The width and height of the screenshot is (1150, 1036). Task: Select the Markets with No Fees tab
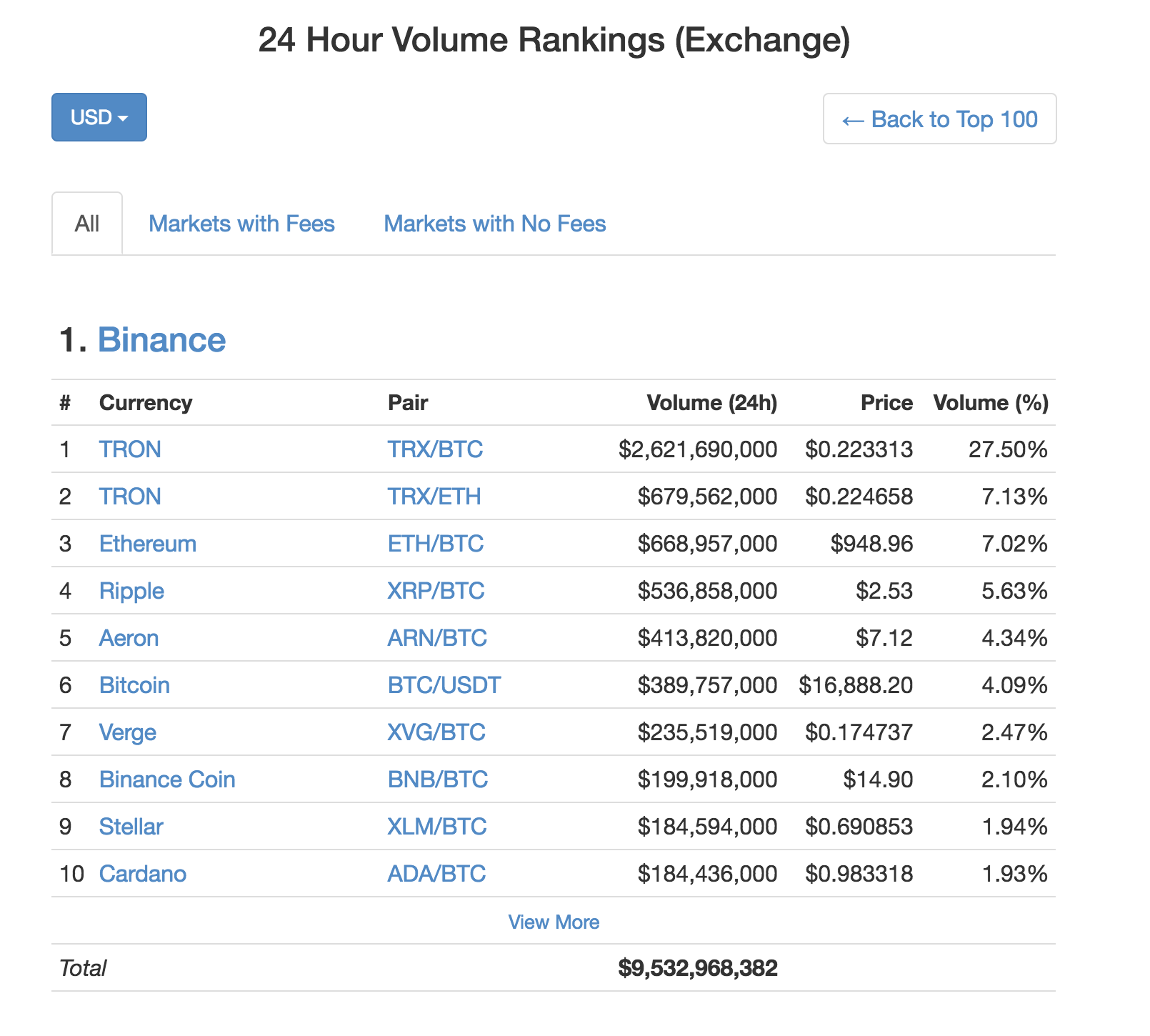[494, 223]
